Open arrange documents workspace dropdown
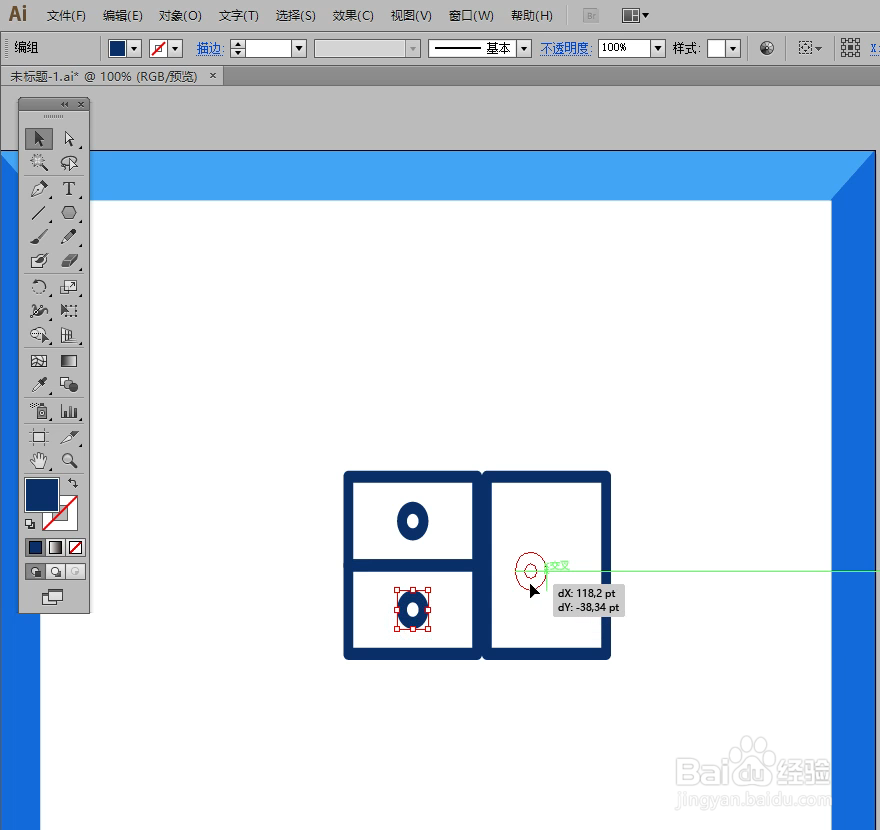Image resolution: width=880 pixels, height=830 pixels. [x=635, y=16]
